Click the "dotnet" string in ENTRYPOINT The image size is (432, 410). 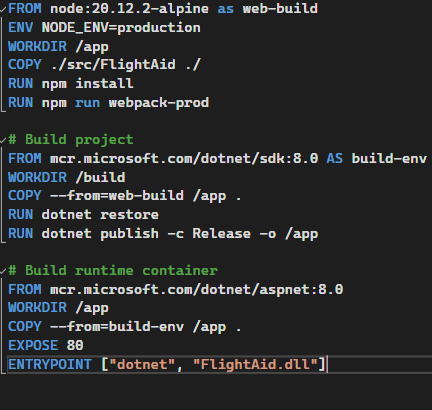tap(142, 364)
